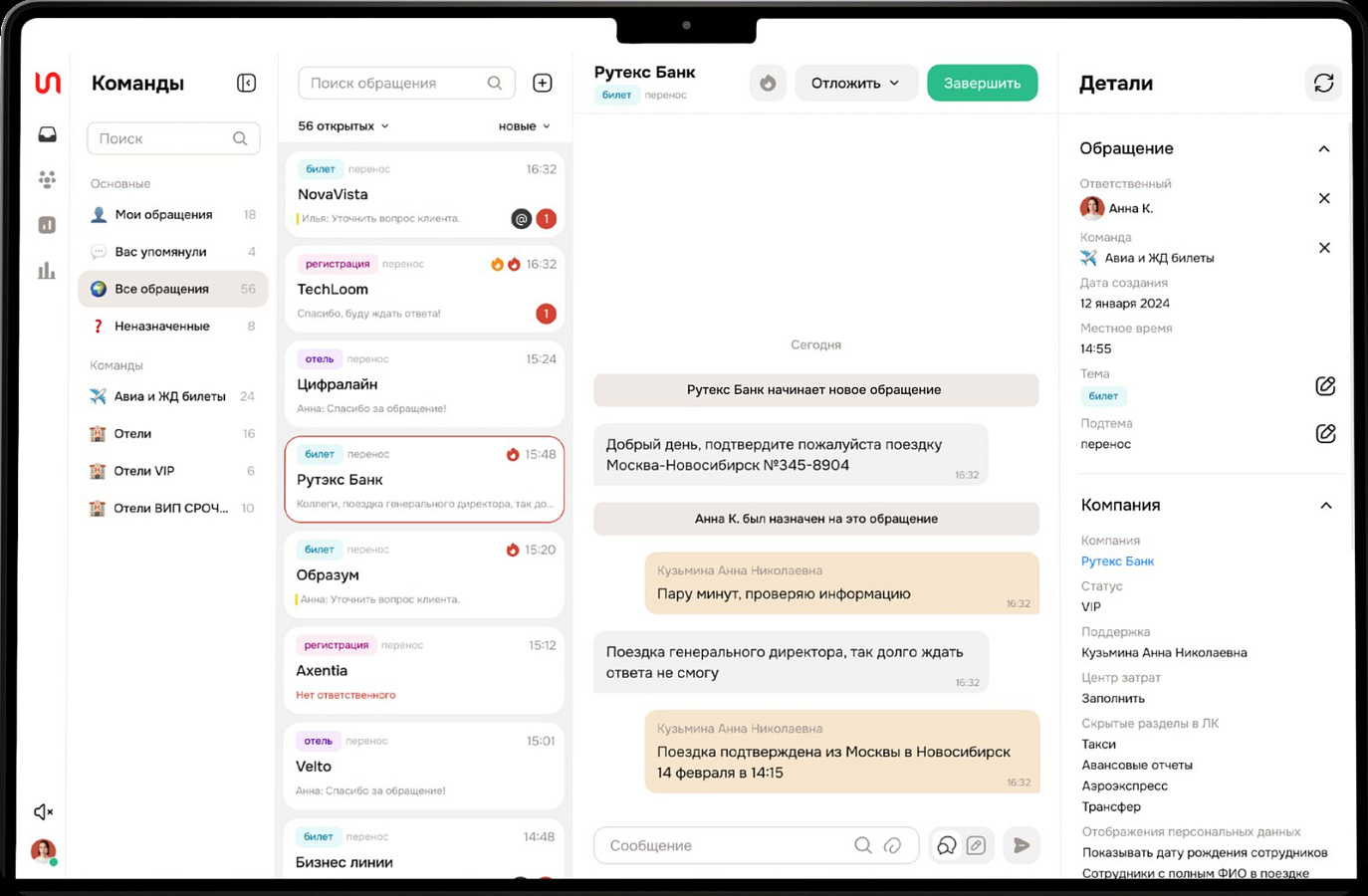Open the Отели VIP team
This screenshot has width=1368, height=896.
(173, 471)
